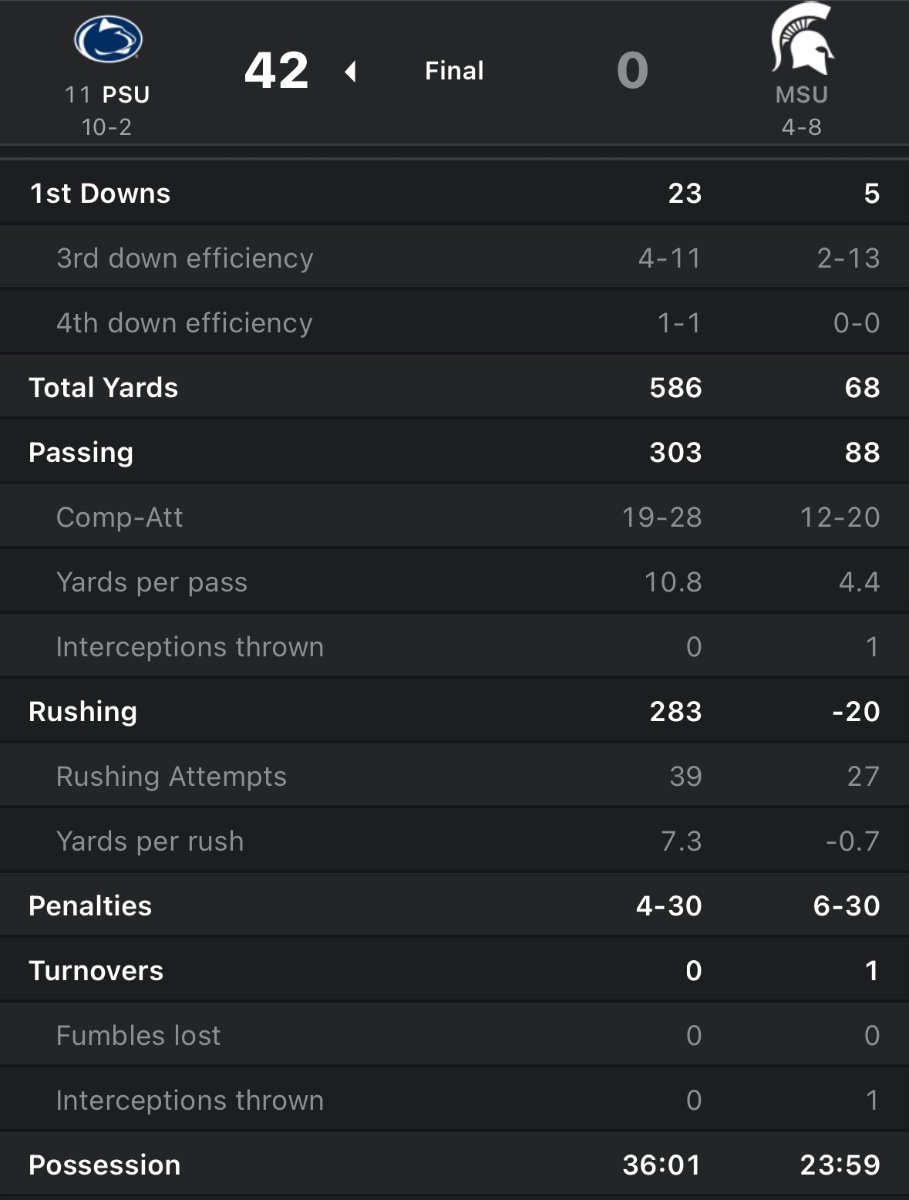Tap the Possession row label
The width and height of the screenshot is (909, 1200).
click(105, 1165)
